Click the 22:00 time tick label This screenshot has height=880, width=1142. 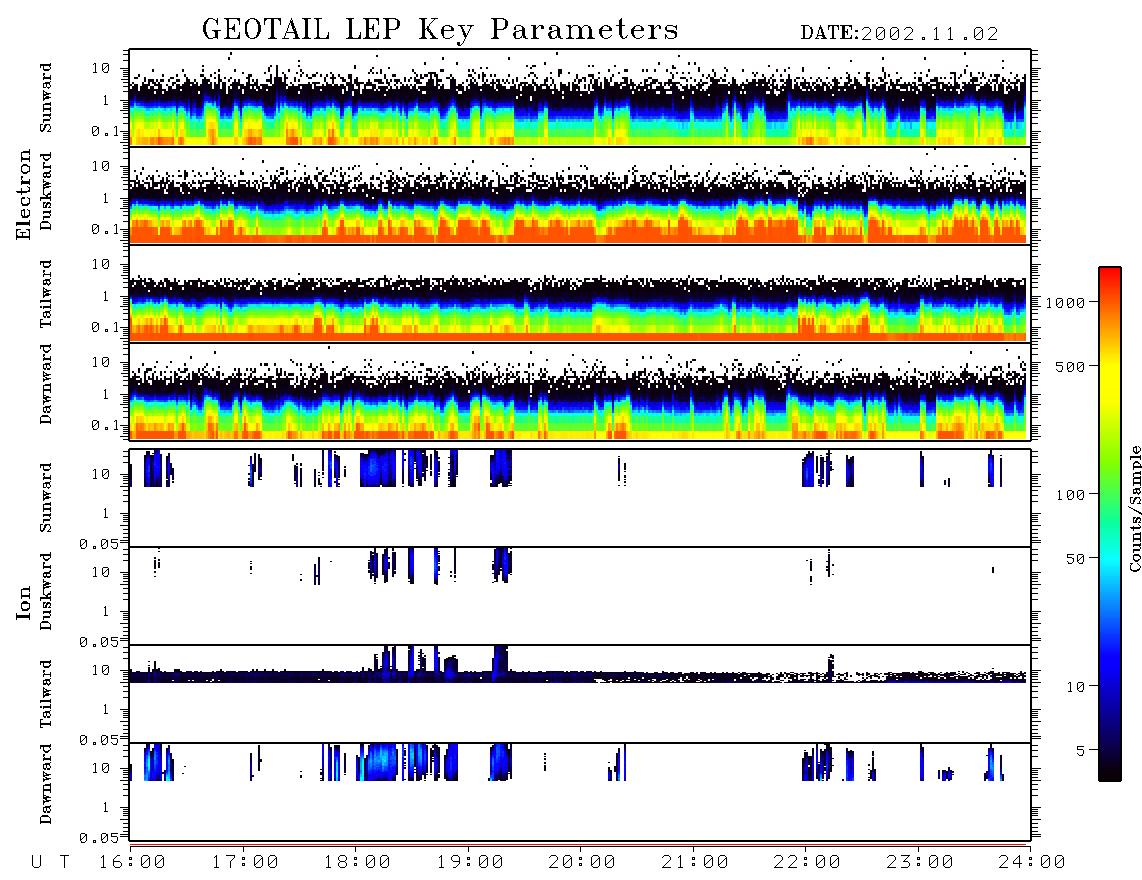point(807,862)
